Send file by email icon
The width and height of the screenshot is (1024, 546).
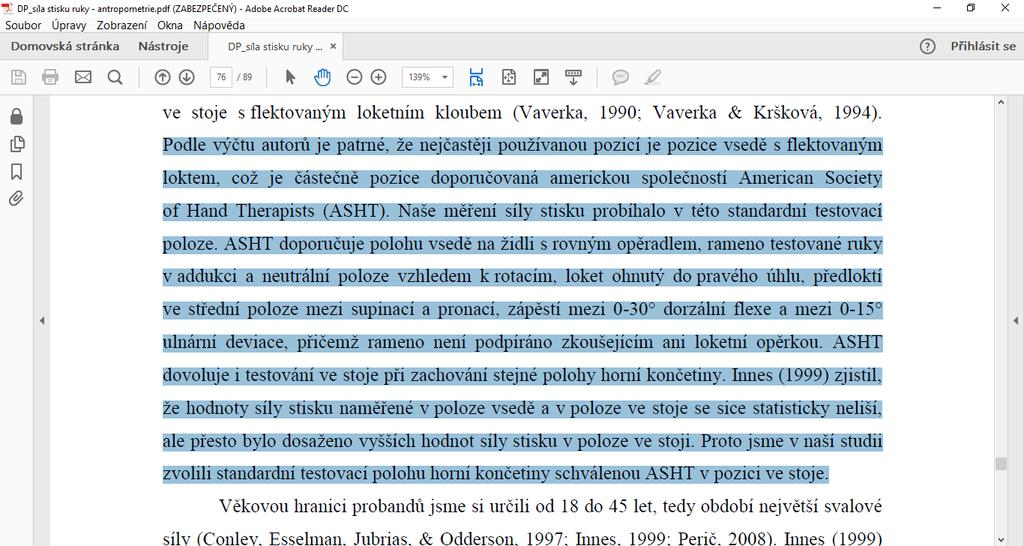[x=83, y=77]
